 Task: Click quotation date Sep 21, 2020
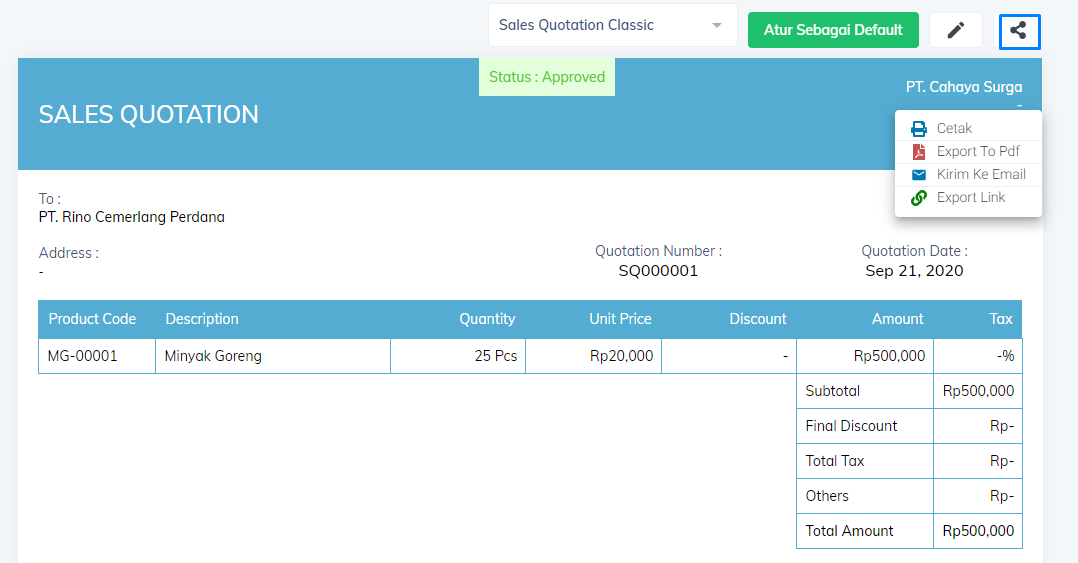pyautogui.click(x=914, y=271)
